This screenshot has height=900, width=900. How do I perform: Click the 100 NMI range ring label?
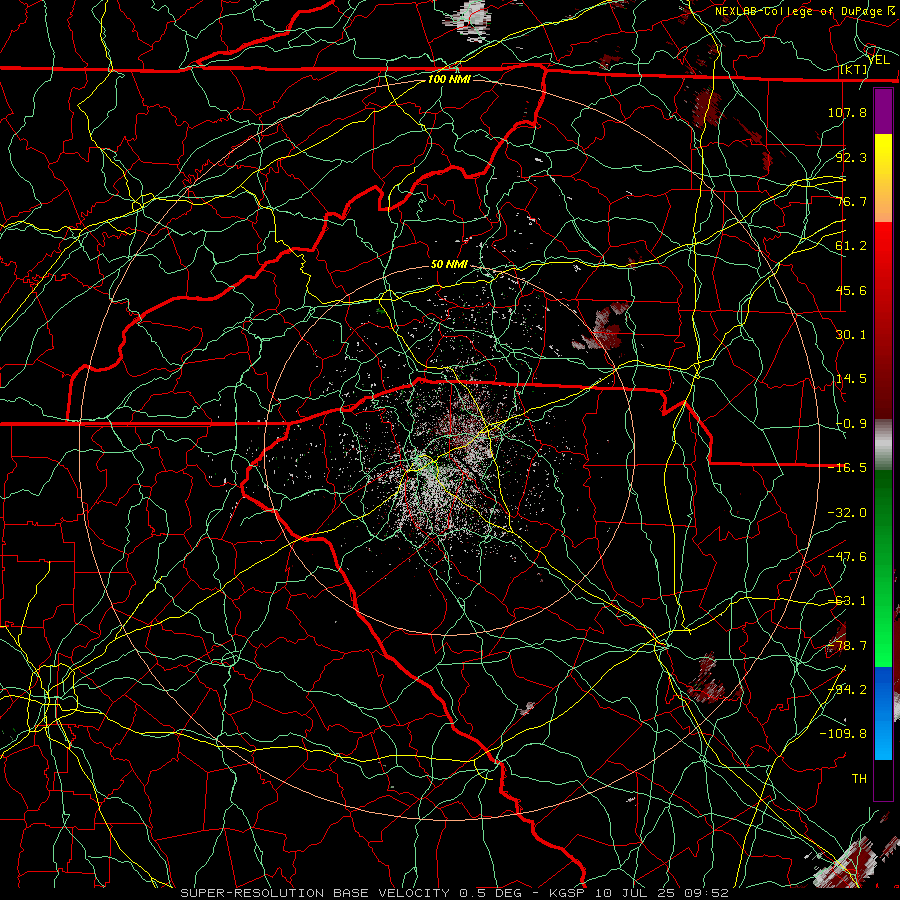point(449,79)
